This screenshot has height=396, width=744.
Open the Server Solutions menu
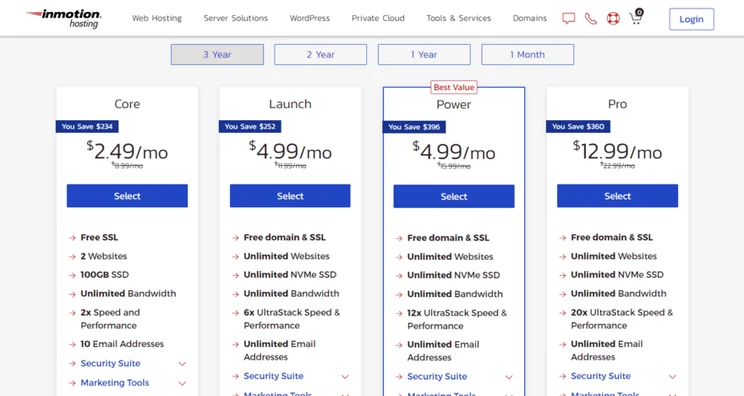click(x=235, y=18)
